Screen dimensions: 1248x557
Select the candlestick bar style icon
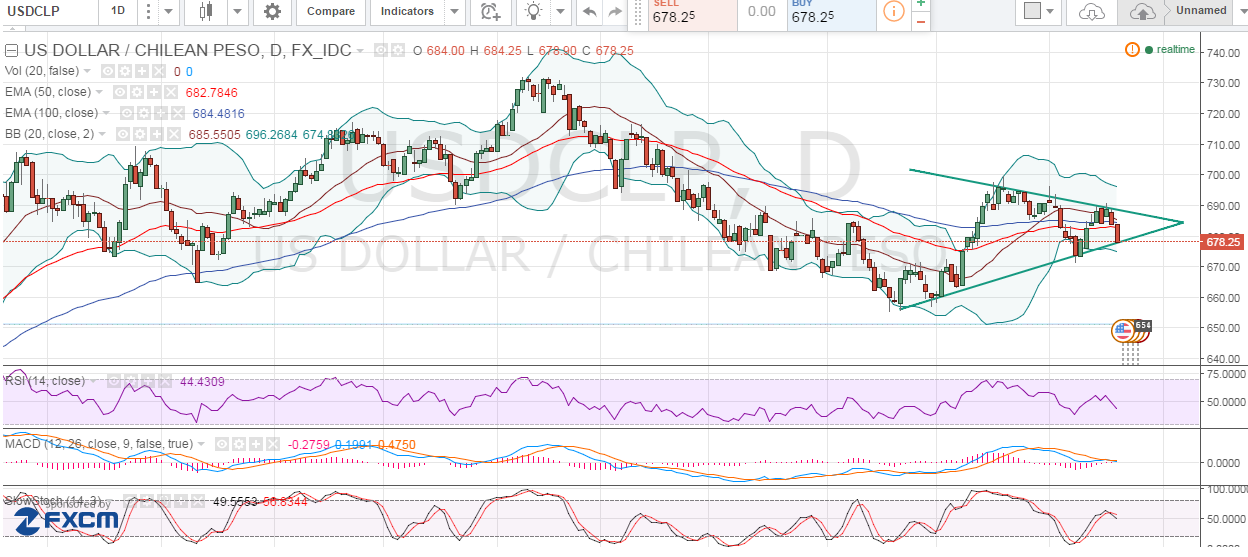[208, 12]
